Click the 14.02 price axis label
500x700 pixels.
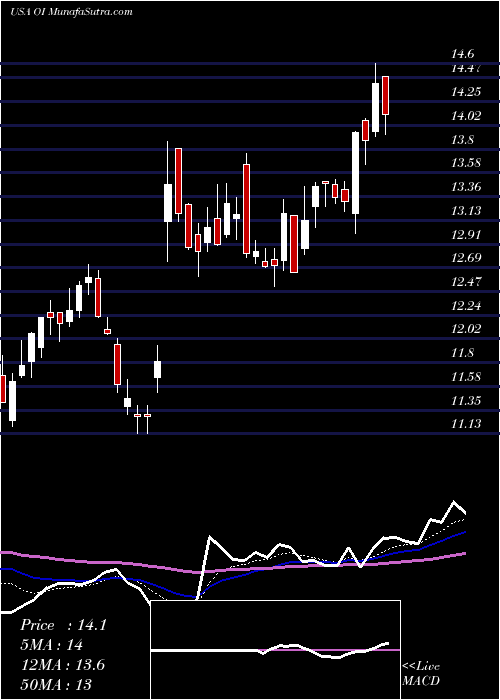(466, 116)
